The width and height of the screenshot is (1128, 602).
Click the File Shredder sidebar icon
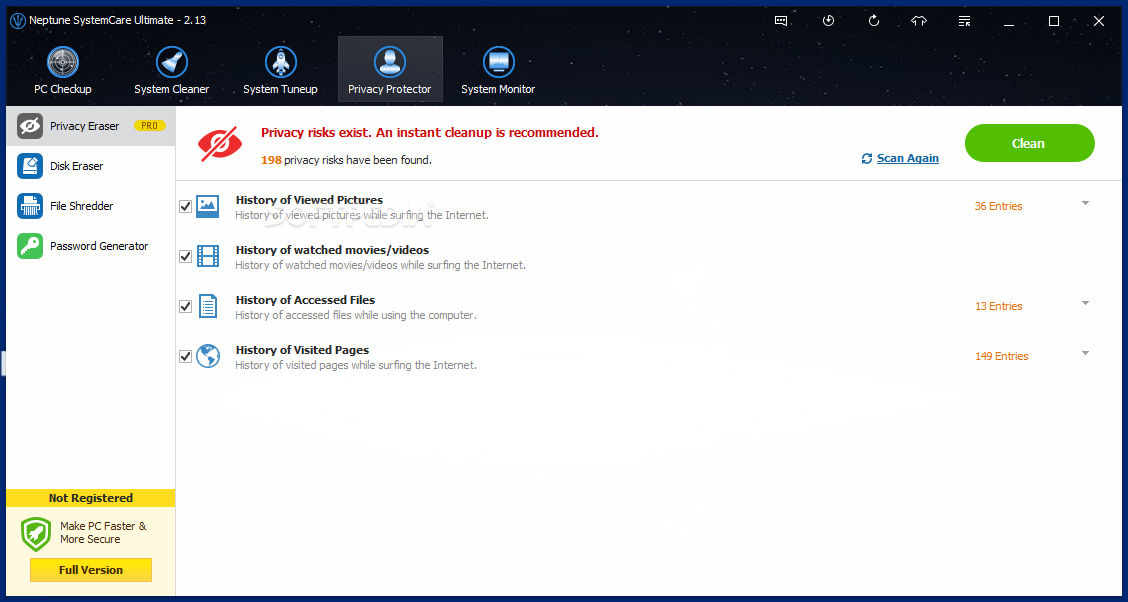pos(30,206)
